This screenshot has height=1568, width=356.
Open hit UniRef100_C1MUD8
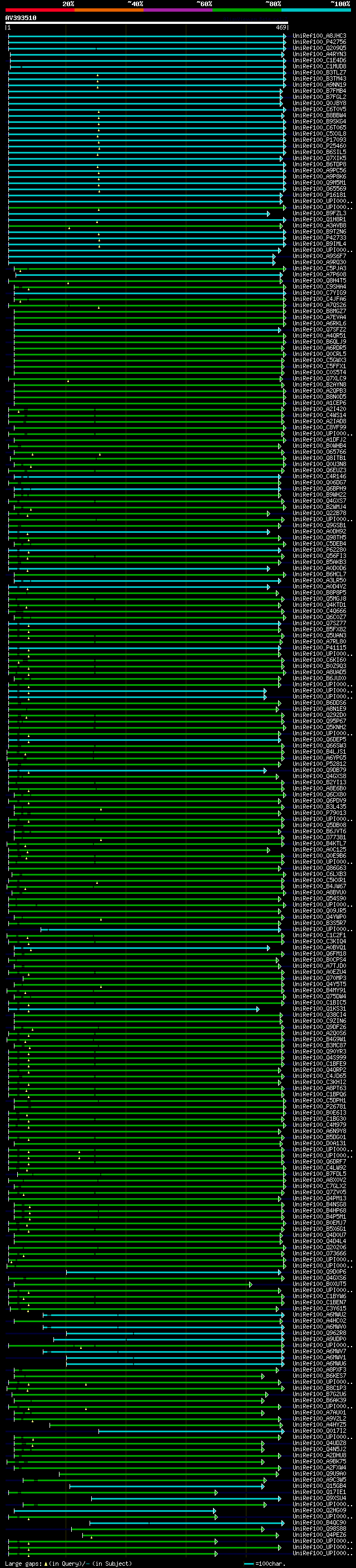coord(319,66)
